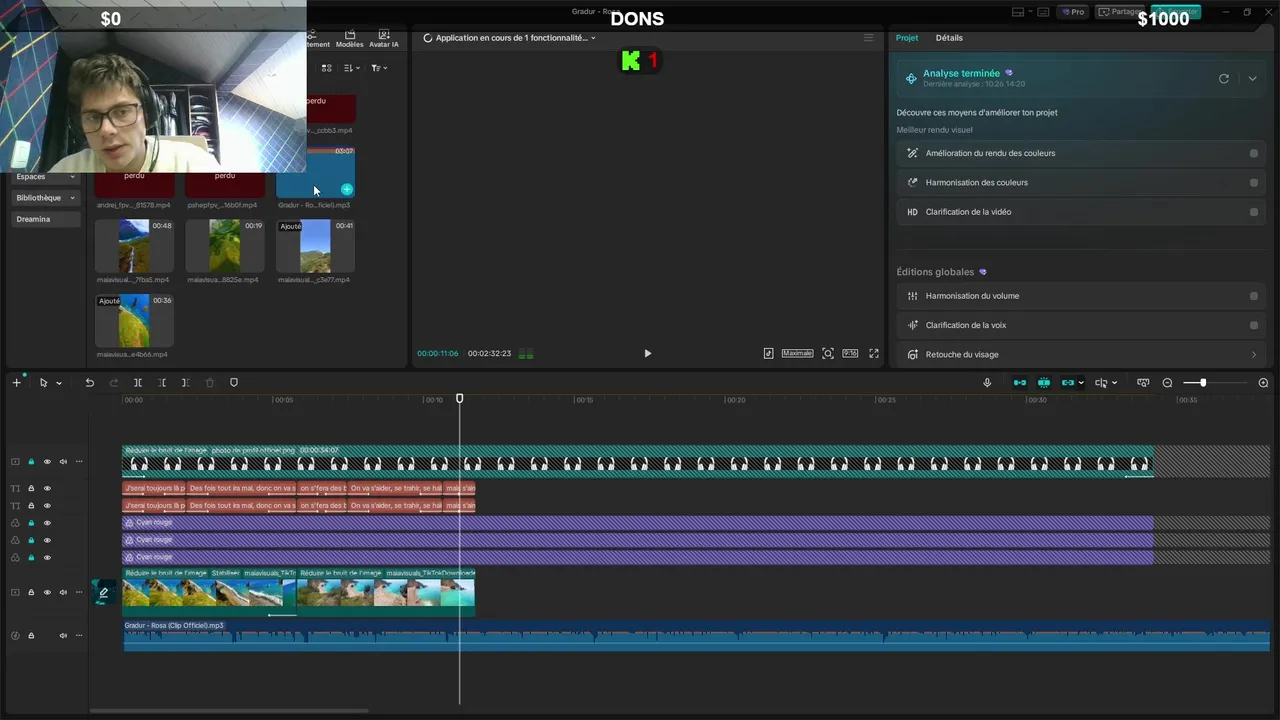Enable Clarification de la voix

pyautogui.click(x=1254, y=325)
